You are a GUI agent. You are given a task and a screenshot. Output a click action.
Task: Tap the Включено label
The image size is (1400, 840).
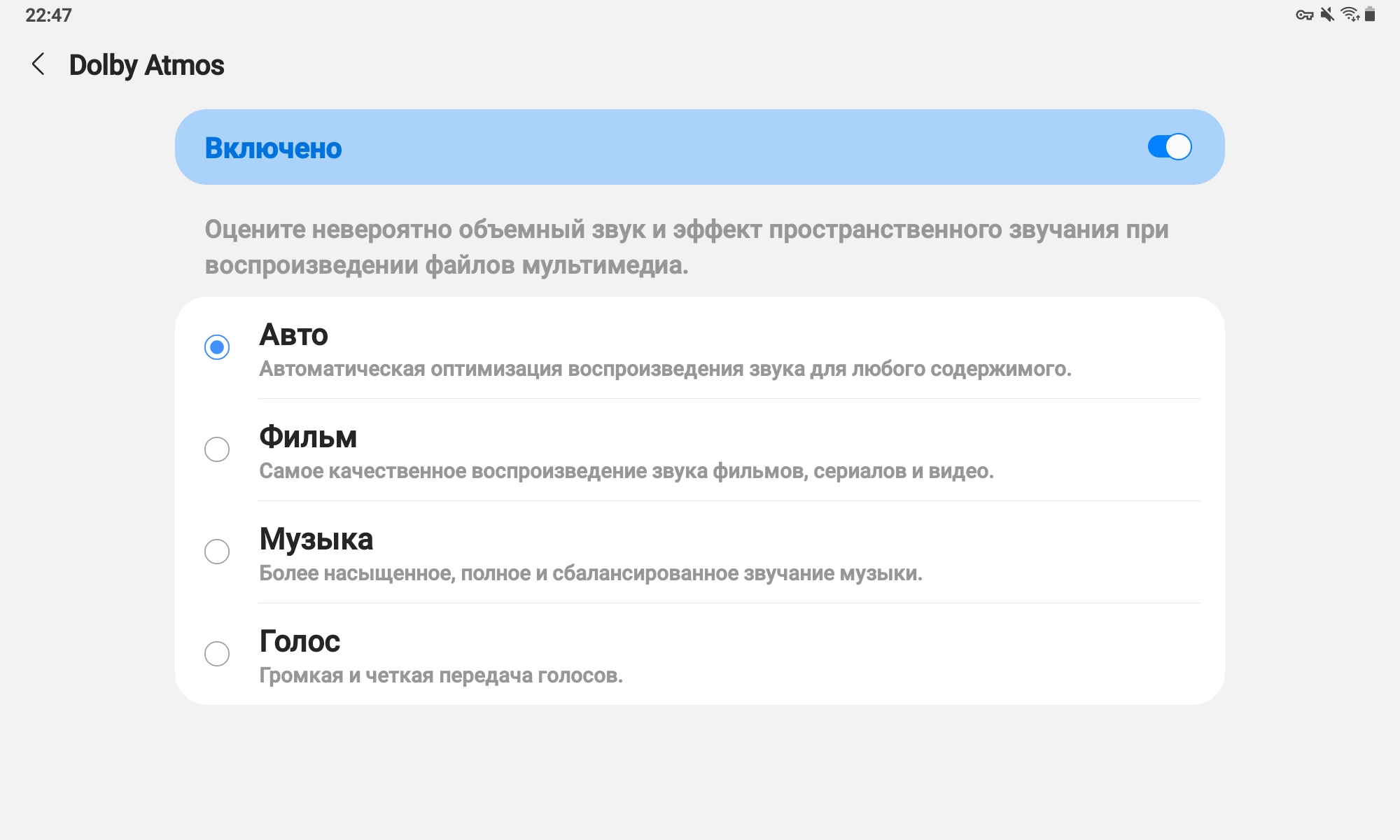(x=273, y=148)
